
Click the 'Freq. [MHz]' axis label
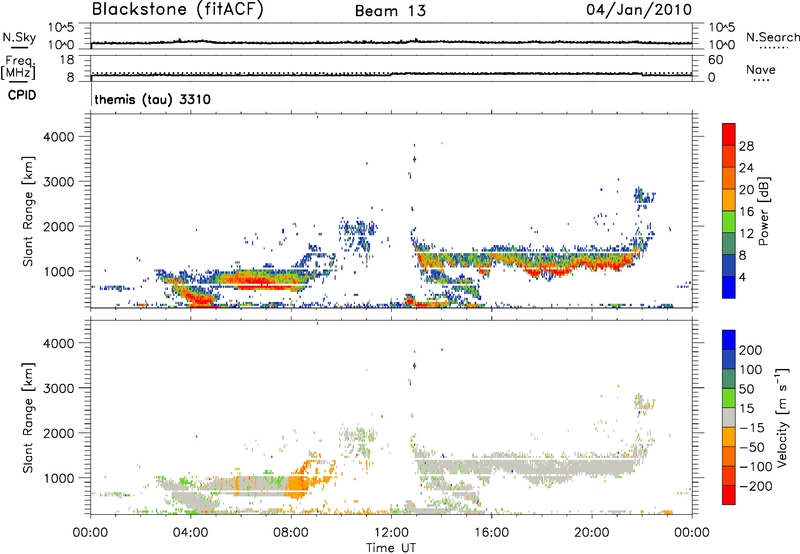[18, 68]
